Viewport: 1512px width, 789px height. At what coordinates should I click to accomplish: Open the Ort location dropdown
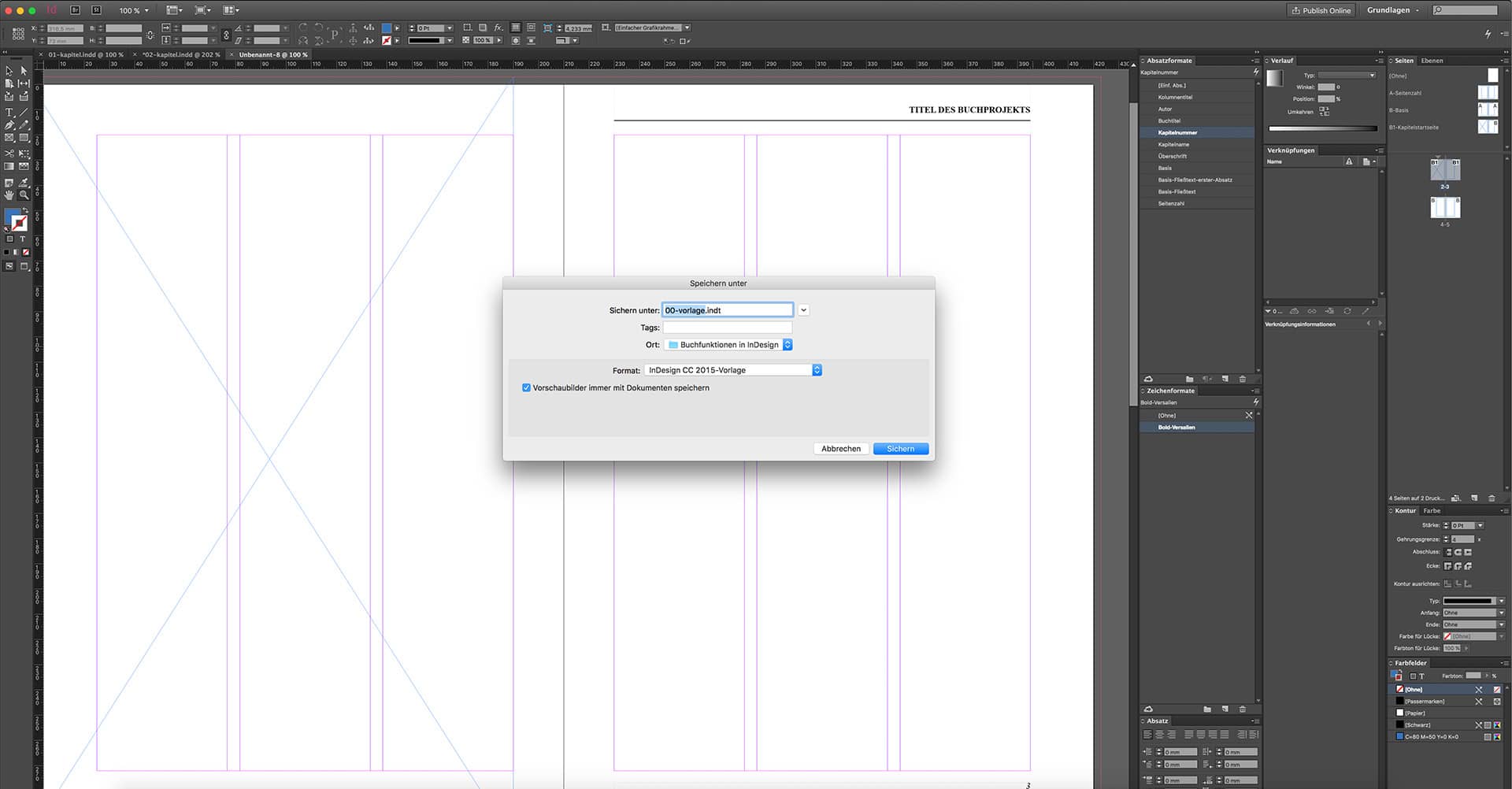(x=787, y=344)
